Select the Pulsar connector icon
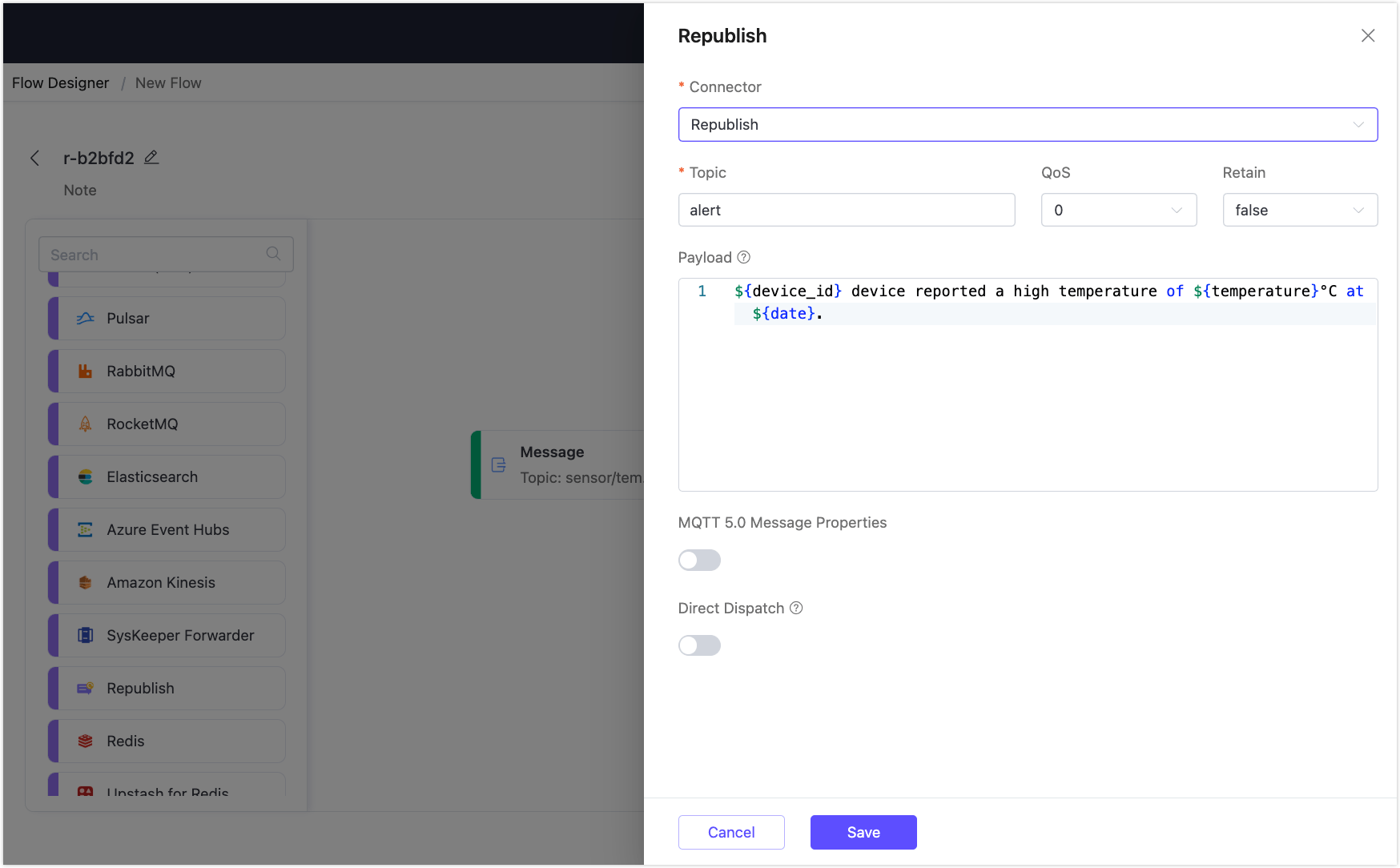Screen dimensions: 1400x868 (x=86, y=318)
